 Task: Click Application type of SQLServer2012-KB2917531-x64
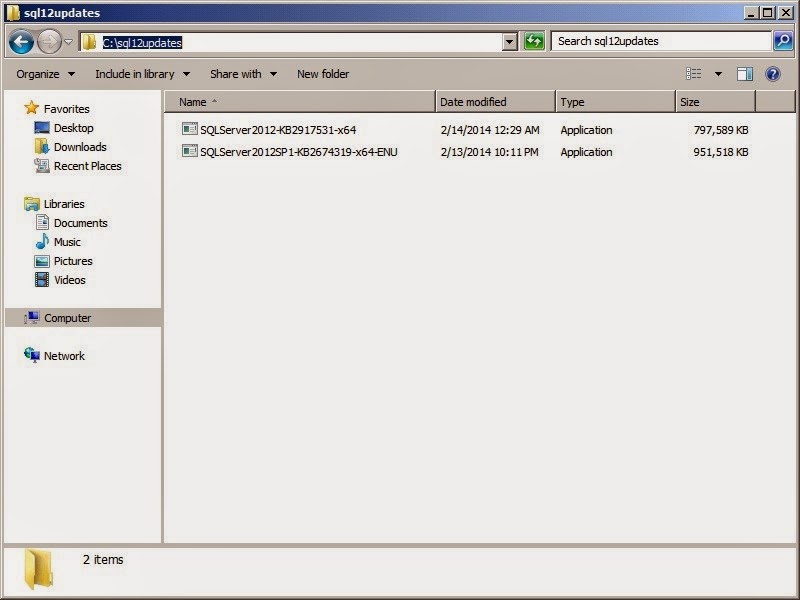tap(586, 130)
